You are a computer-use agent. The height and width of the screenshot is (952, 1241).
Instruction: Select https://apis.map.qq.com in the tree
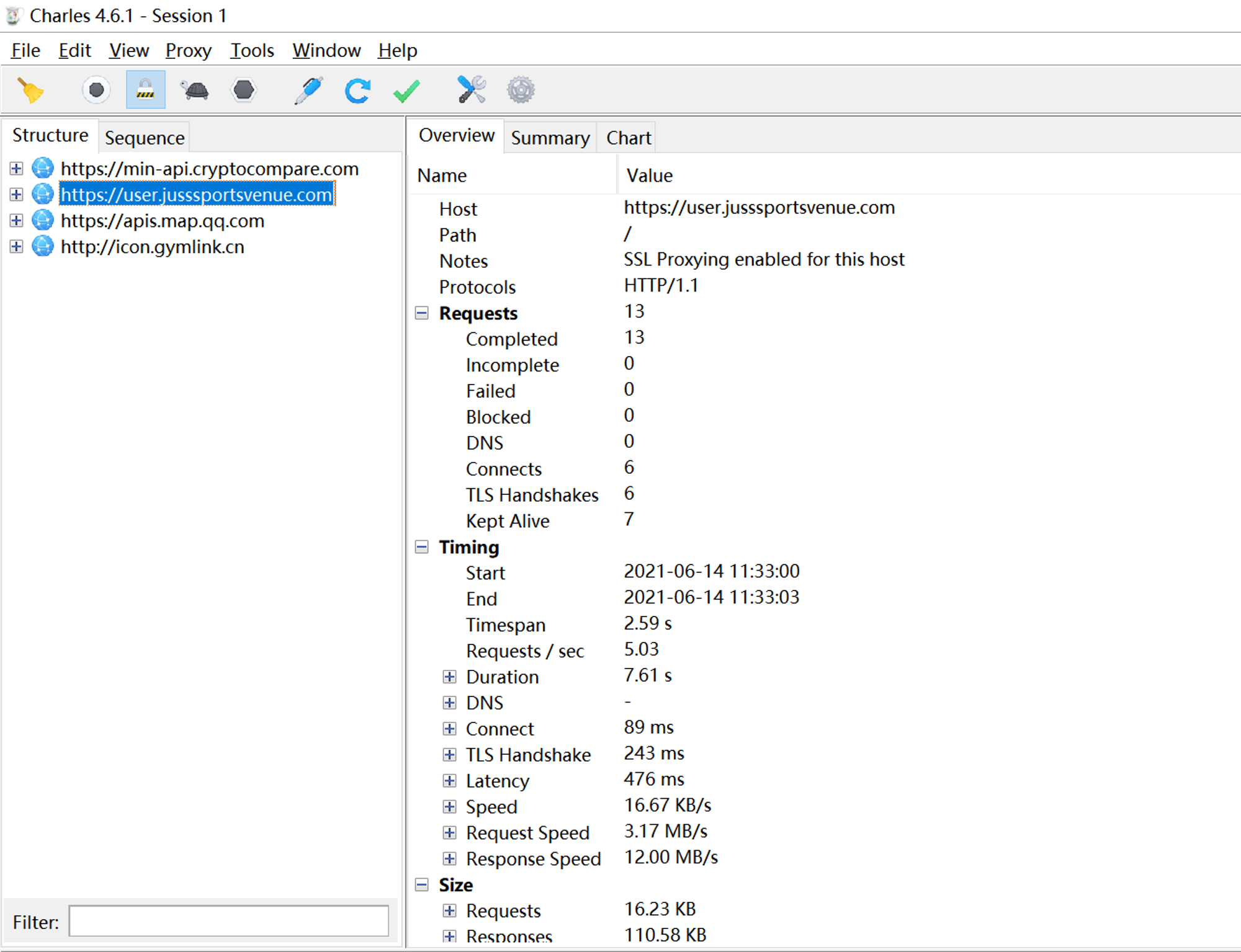coord(163,221)
